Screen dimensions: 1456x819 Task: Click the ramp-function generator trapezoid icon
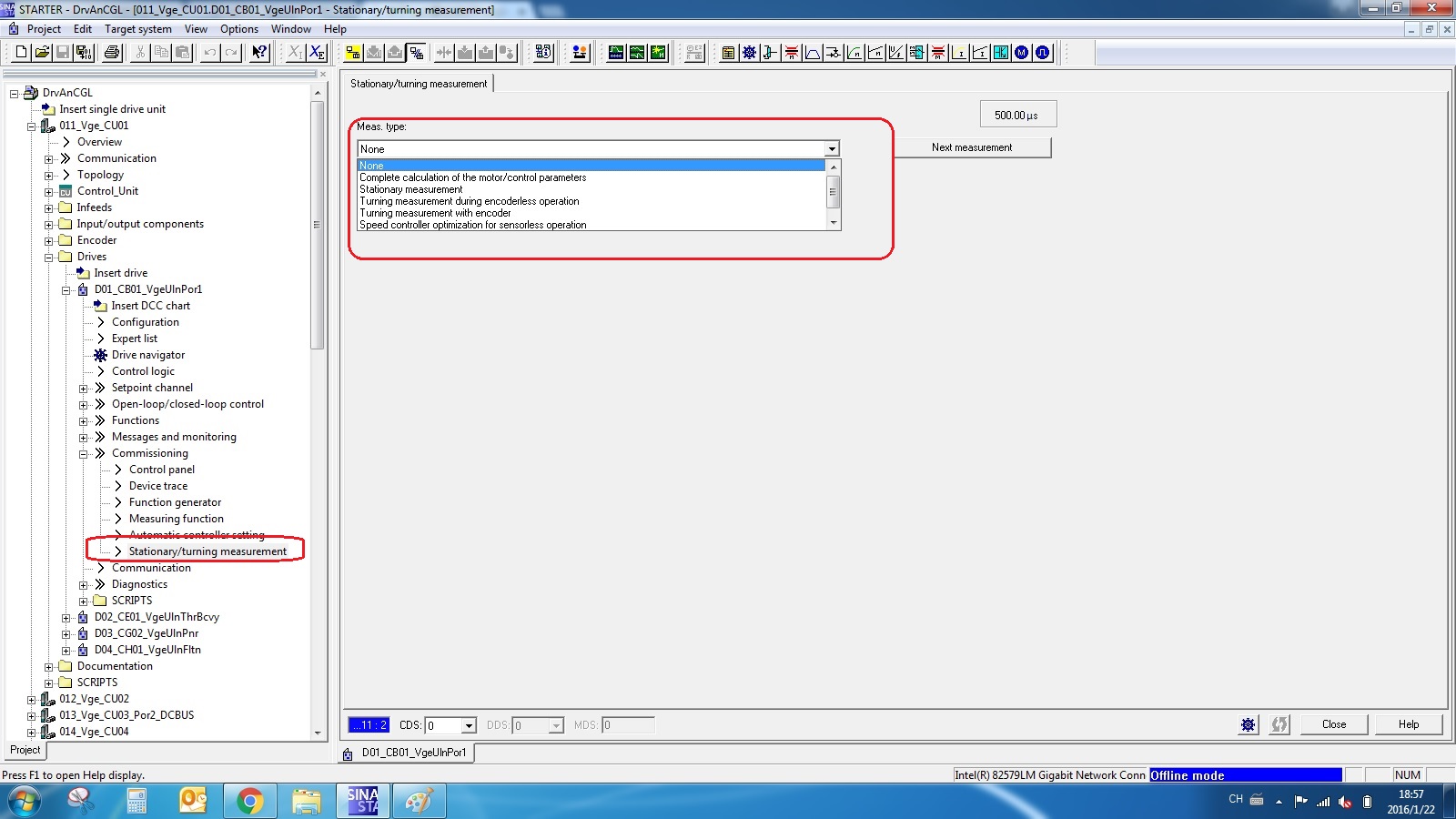point(812,53)
